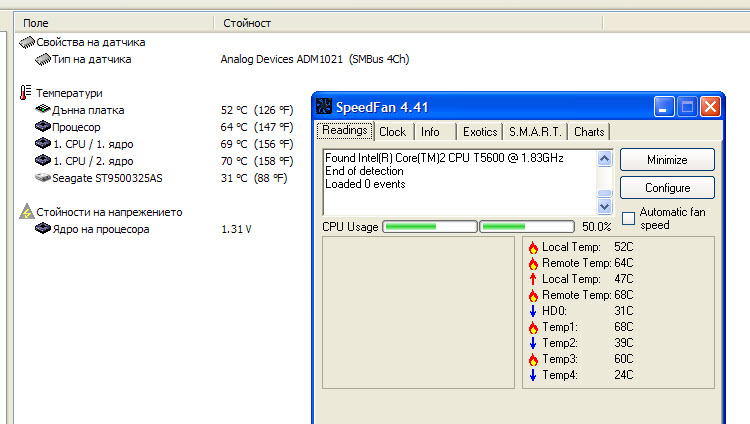Click the Minimize button in SpeedFan
Image resolution: width=750 pixels, height=424 pixels.
click(667, 160)
